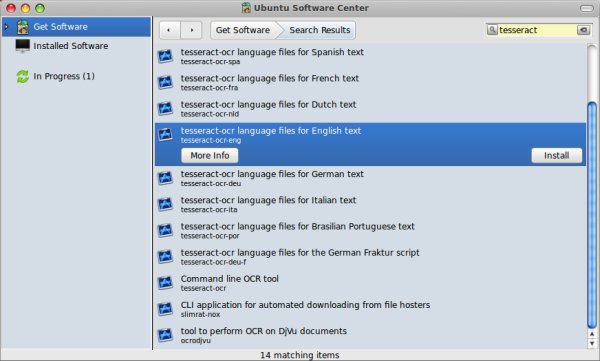Click the 'ocrodjvu' package name
This screenshot has width=600, height=361.
[196, 340]
